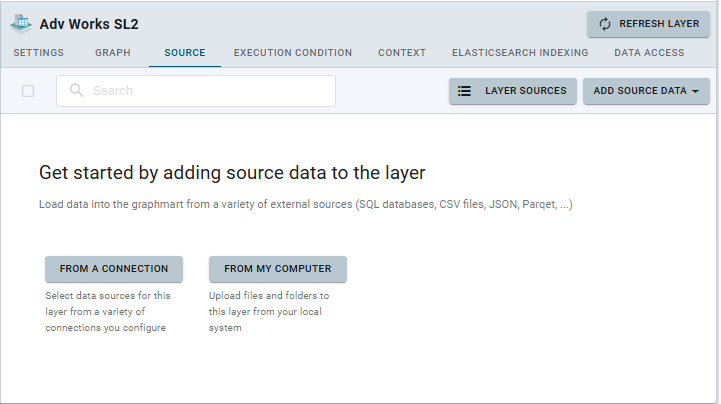Choose From a Connection button
Image resolution: width=721 pixels, height=404 pixels.
pos(114,269)
